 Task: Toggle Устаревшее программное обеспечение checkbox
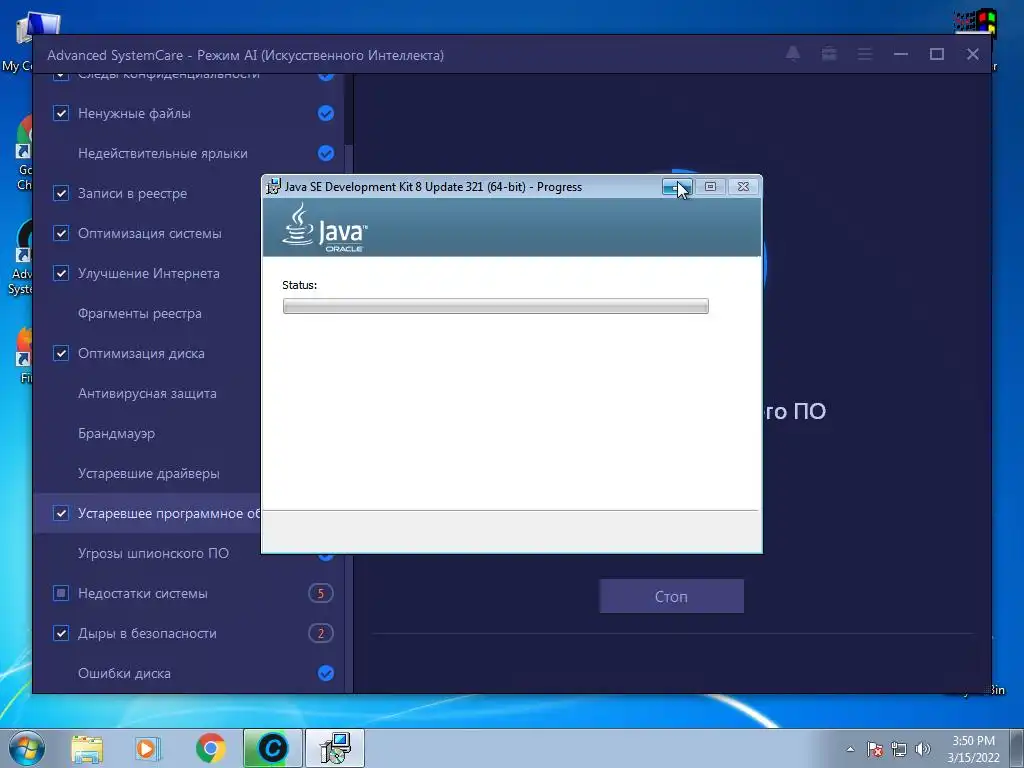61,513
